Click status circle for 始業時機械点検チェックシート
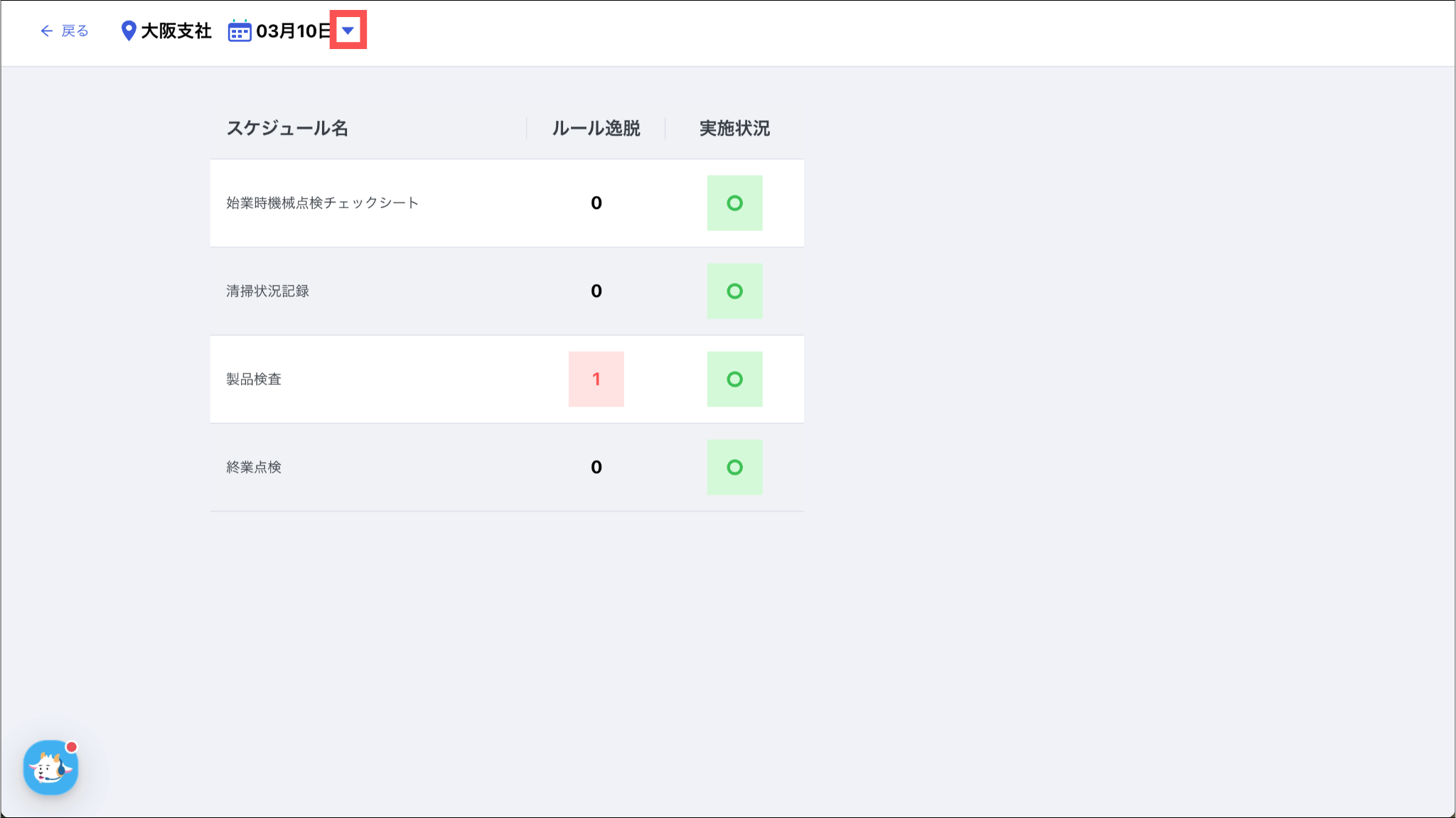This screenshot has height=818, width=1456. [x=734, y=203]
